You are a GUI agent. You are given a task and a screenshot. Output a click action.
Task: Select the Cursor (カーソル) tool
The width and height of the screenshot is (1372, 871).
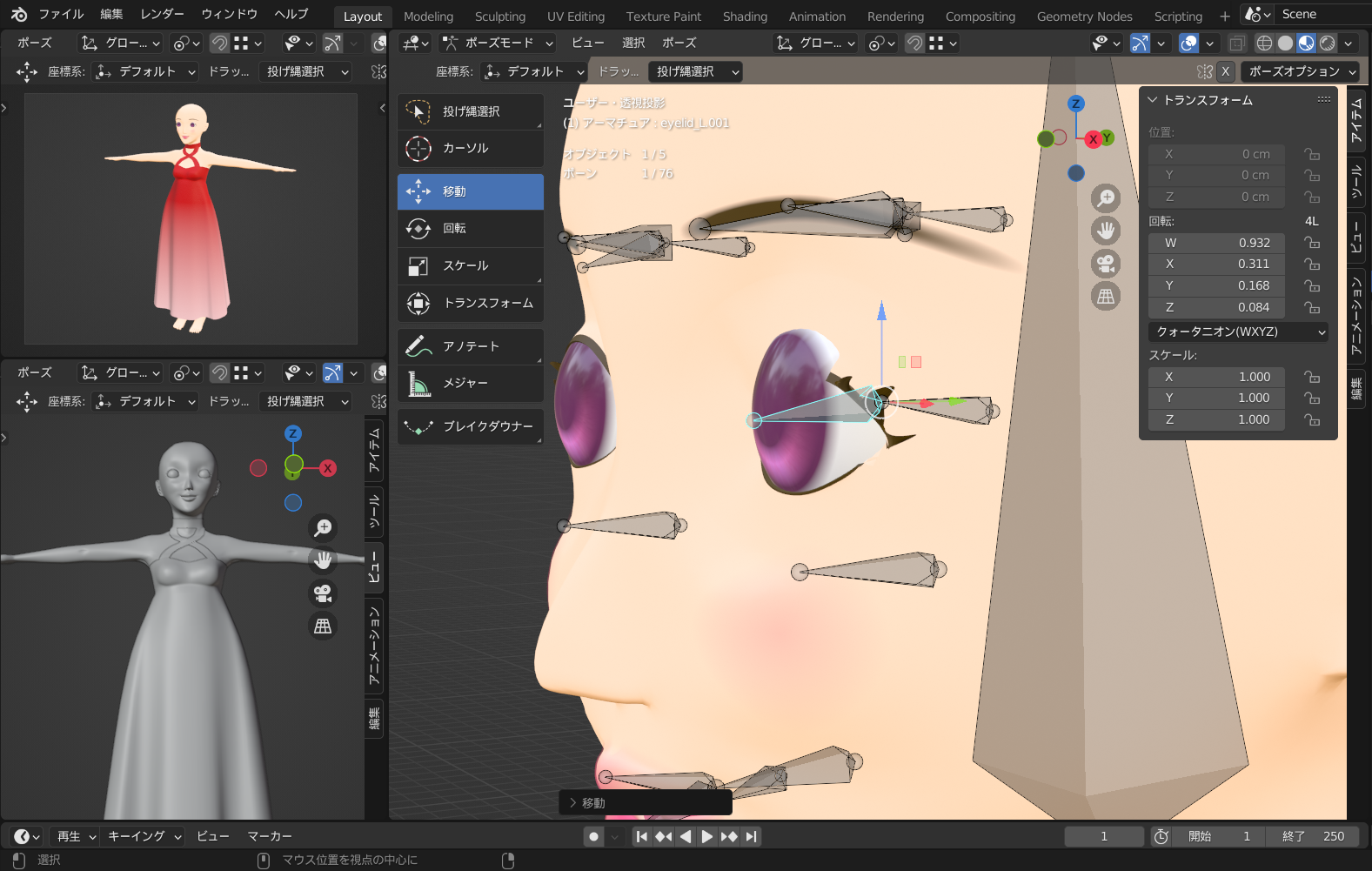click(470, 149)
